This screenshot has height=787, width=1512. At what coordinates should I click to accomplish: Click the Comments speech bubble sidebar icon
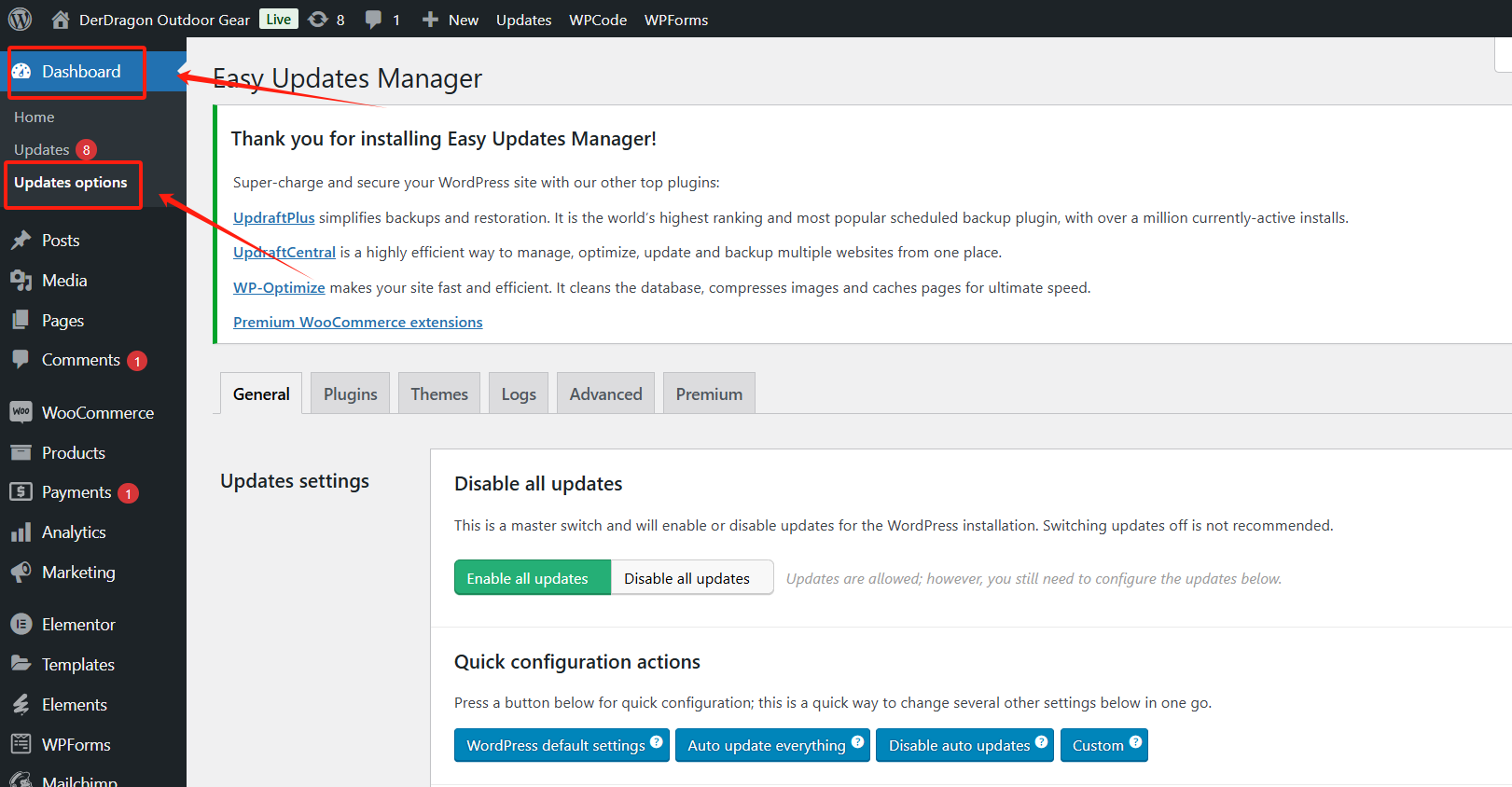point(21,359)
